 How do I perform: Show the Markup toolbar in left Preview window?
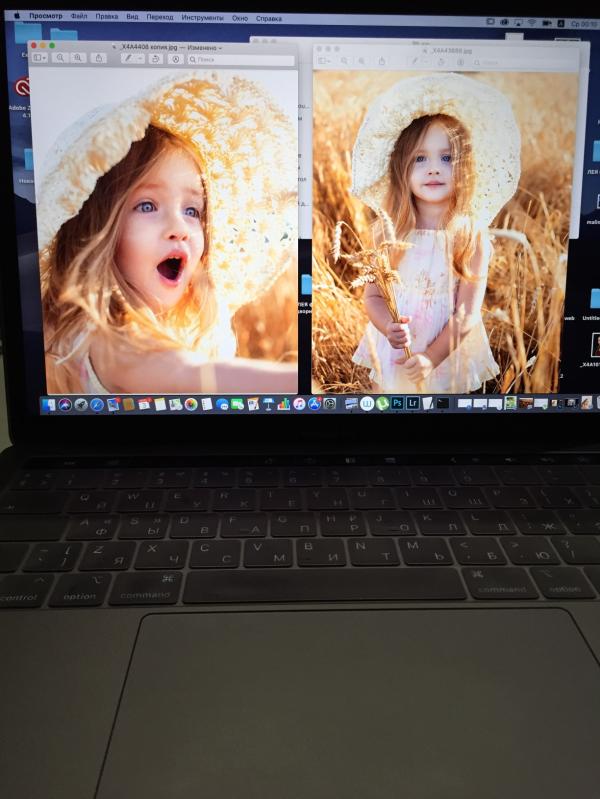click(176, 59)
